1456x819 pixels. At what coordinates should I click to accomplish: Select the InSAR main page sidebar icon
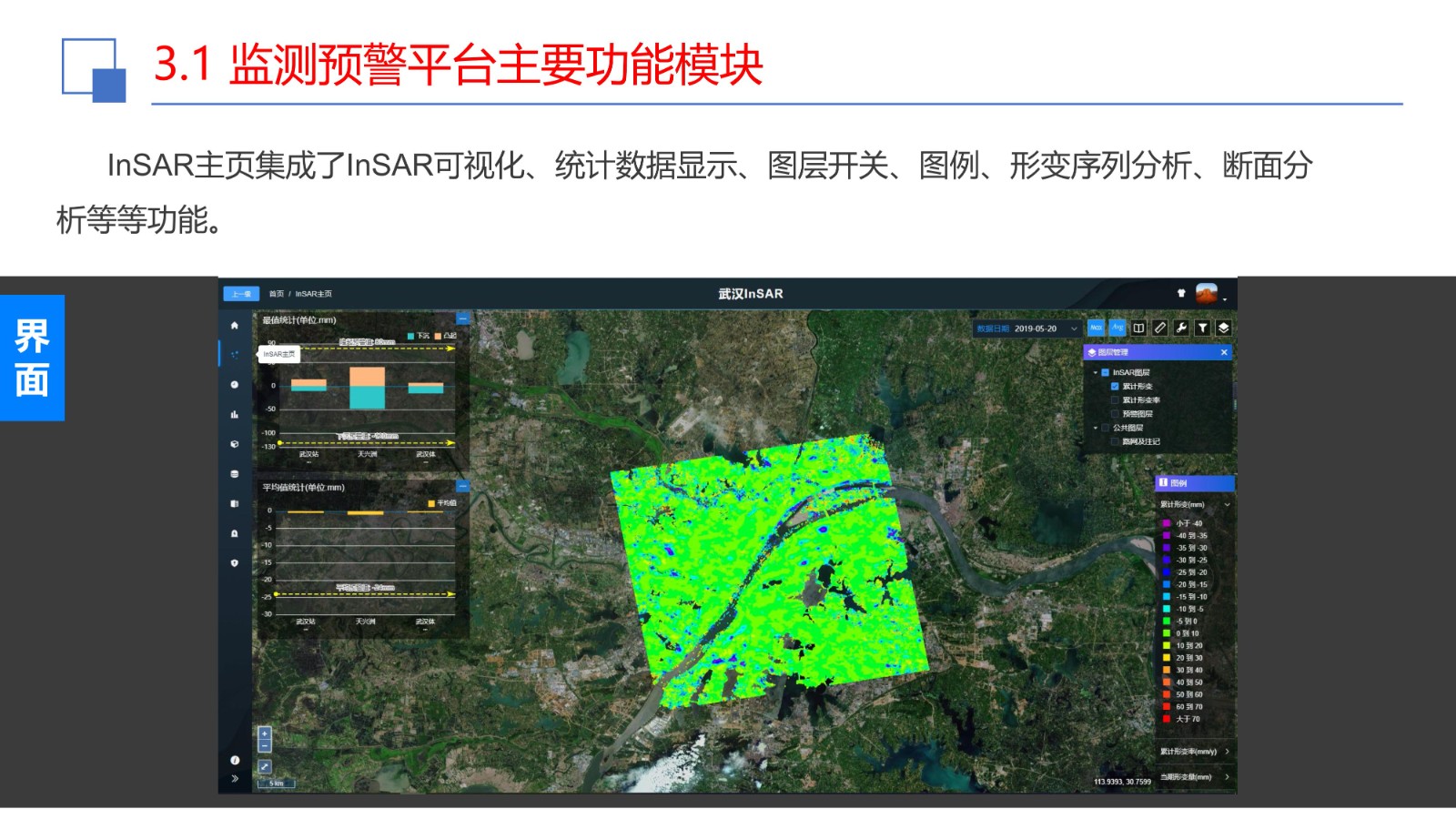pyautogui.click(x=234, y=355)
